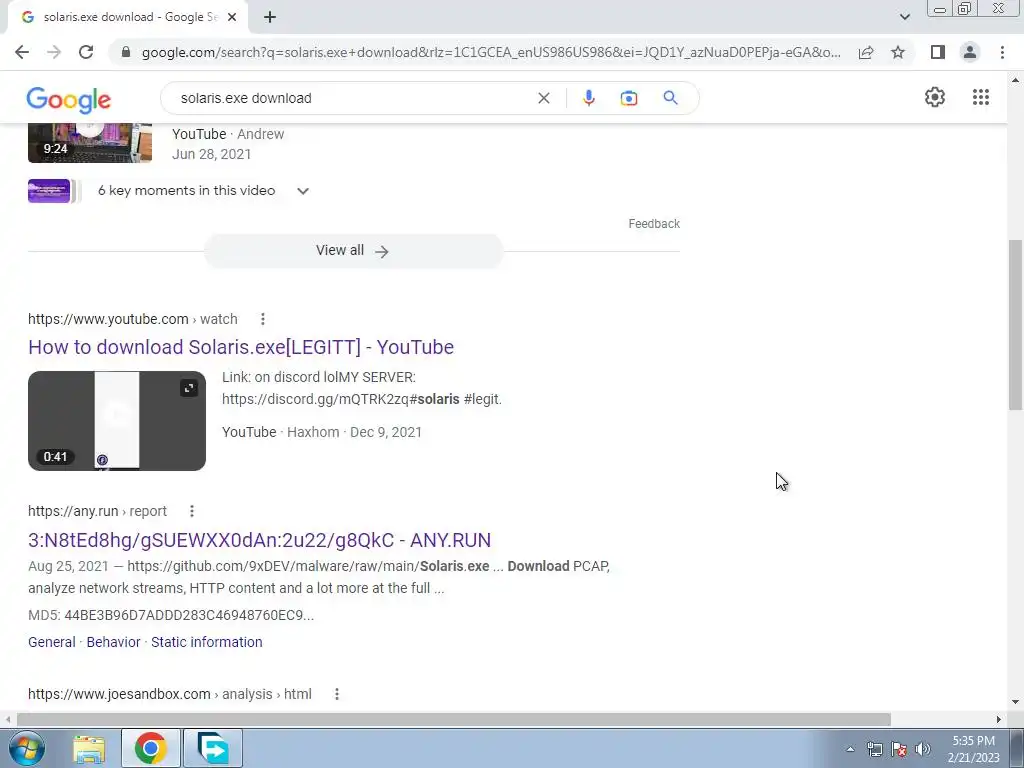Open the blue arrow app on taskbar

click(213, 748)
